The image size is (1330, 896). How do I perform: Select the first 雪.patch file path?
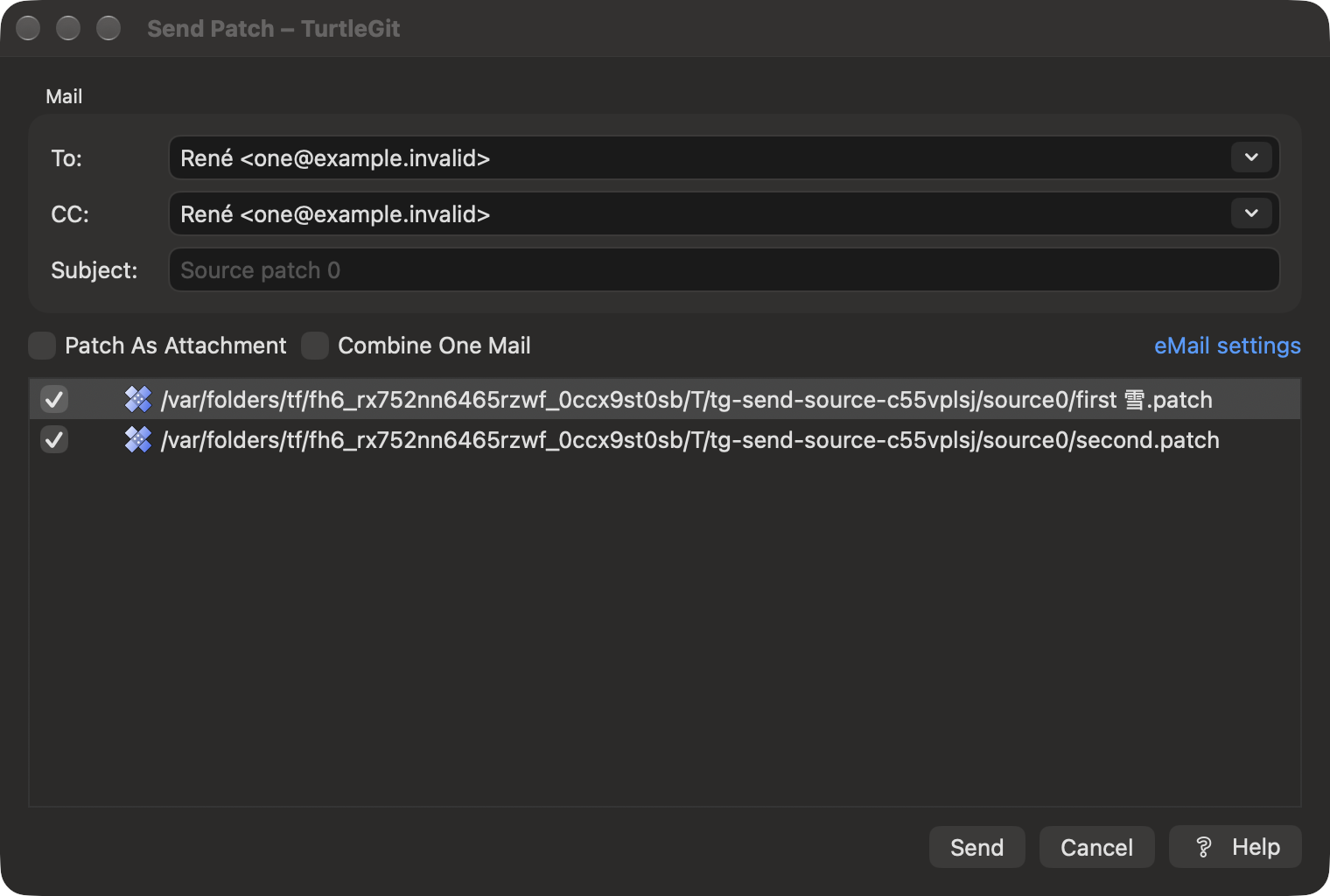click(x=687, y=400)
